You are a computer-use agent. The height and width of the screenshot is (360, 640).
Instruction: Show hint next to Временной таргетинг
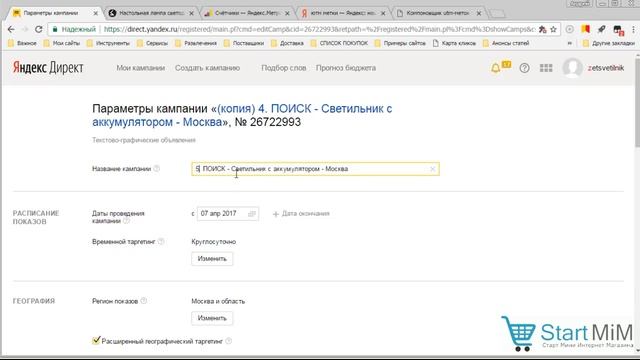161,242
